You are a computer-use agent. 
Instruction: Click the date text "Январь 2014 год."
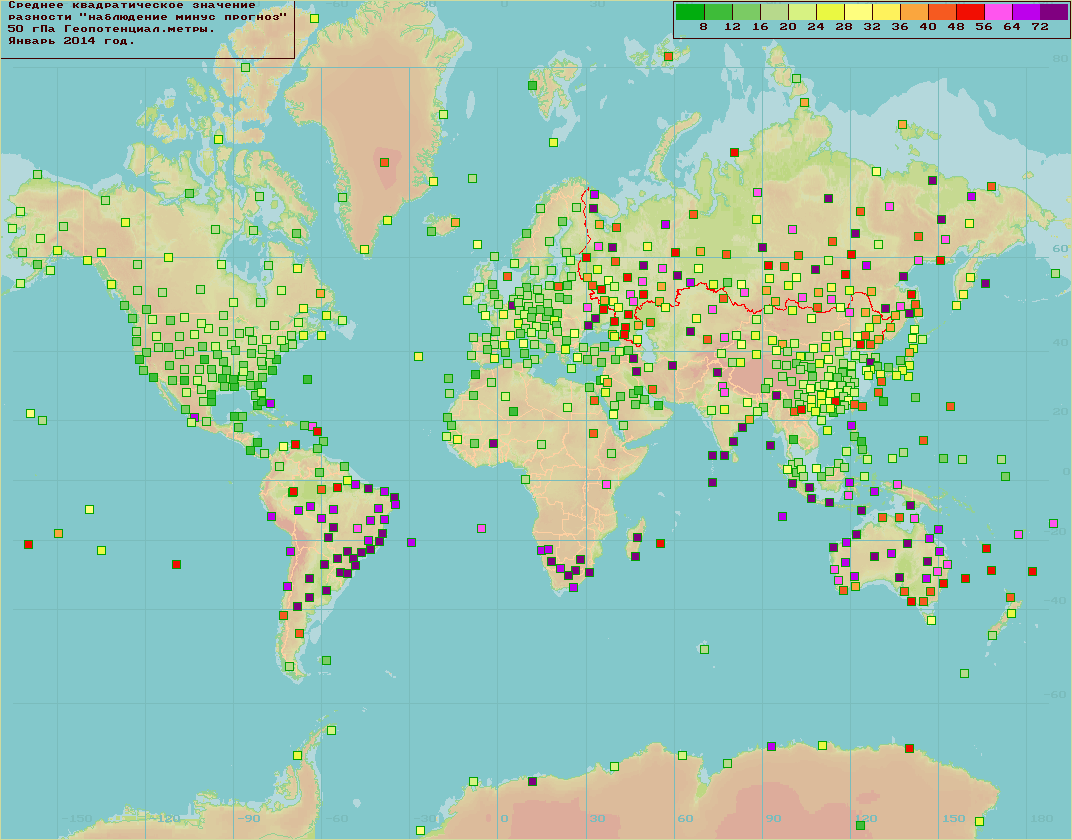(x=71, y=41)
